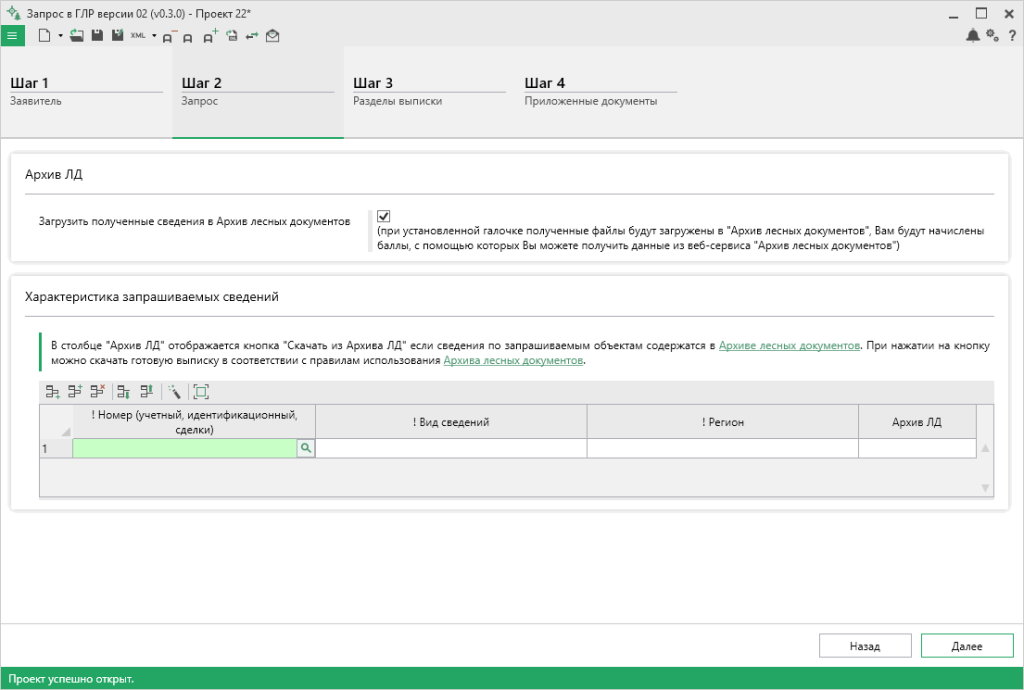
Task: Click the Назад button
Action: pos(865,646)
